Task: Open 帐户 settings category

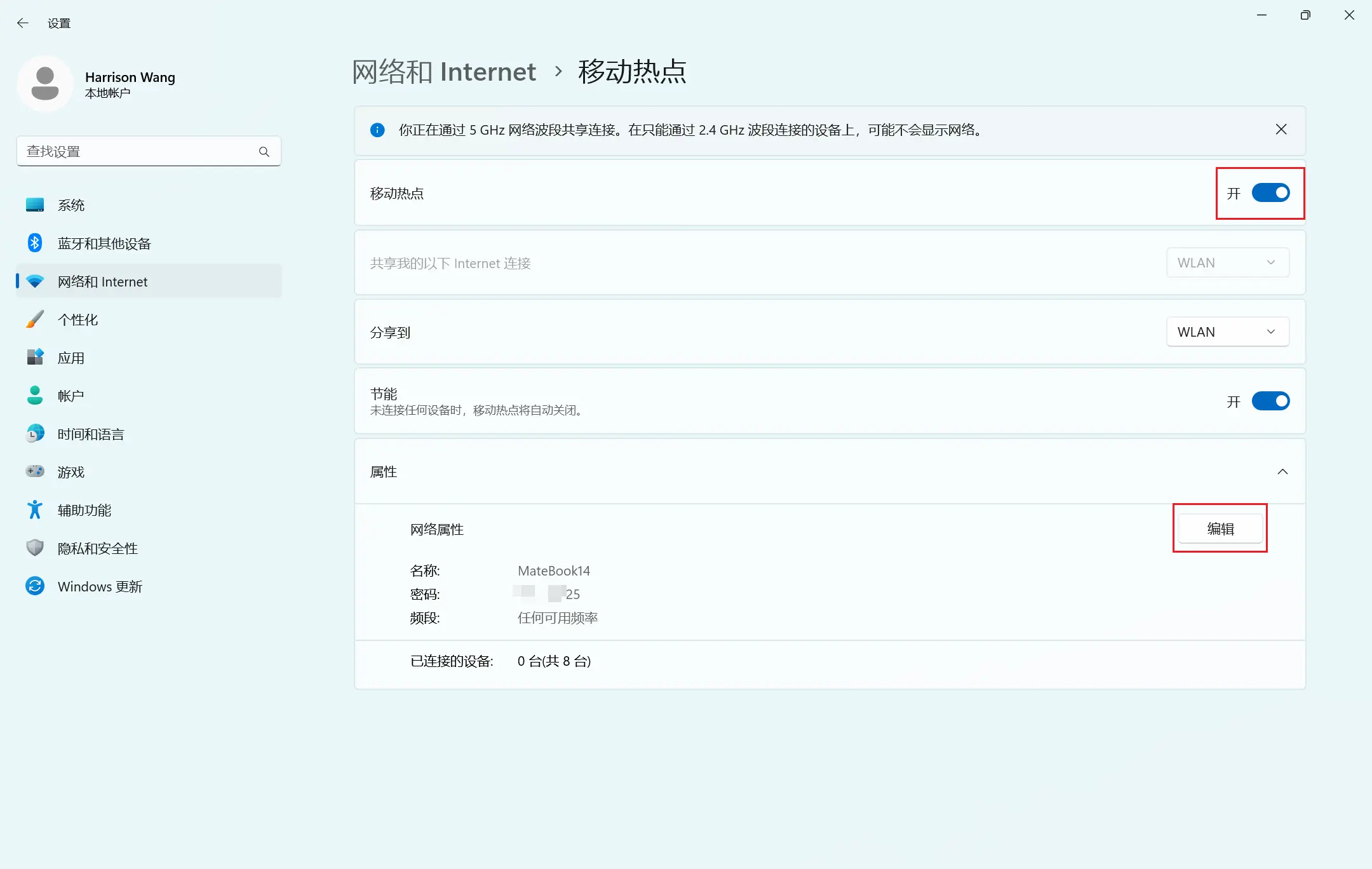Action: tap(149, 396)
